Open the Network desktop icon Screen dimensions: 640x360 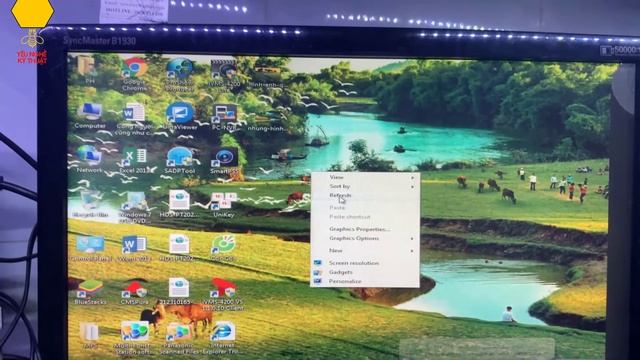point(89,160)
